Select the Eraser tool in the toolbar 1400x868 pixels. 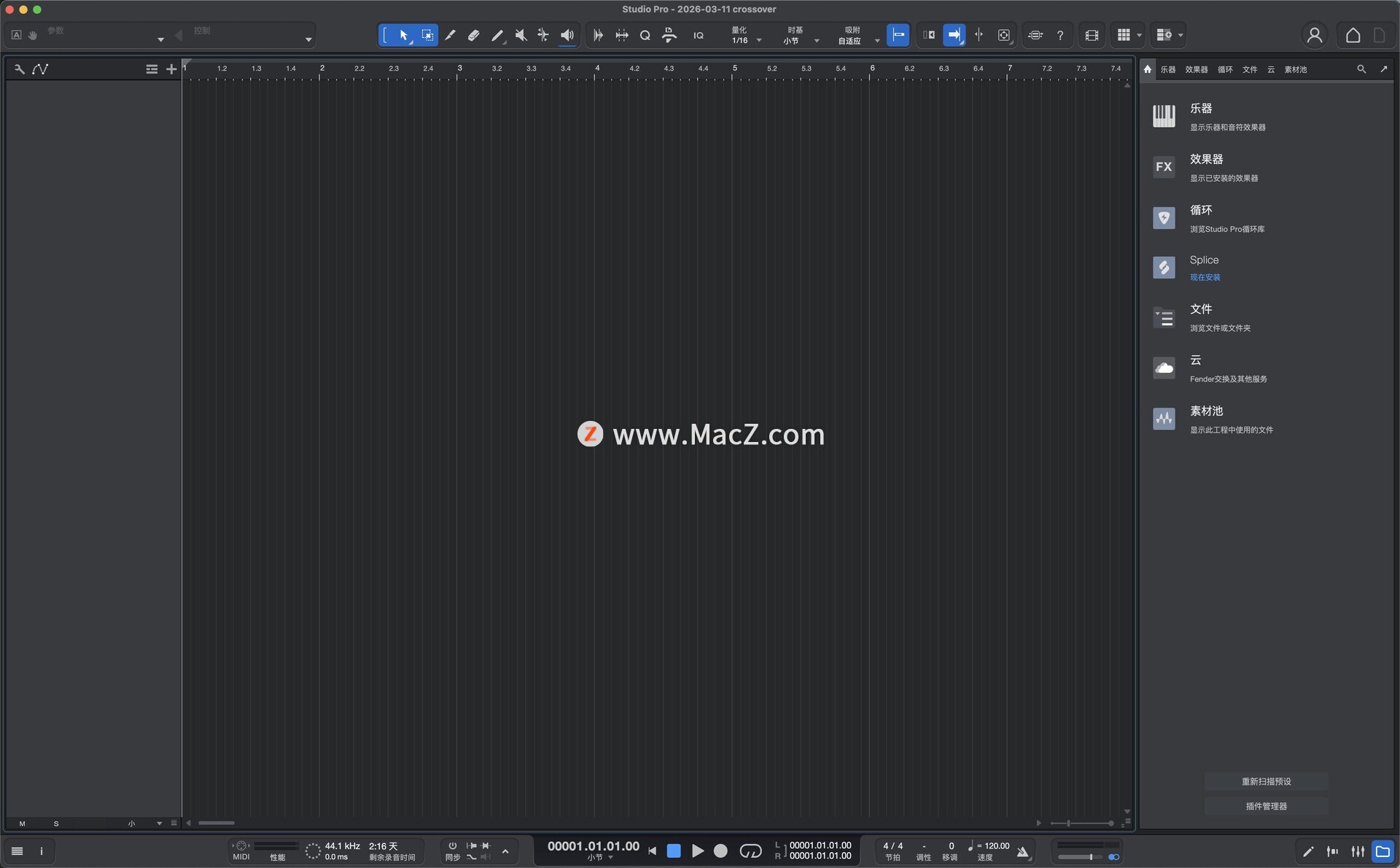pyautogui.click(x=473, y=35)
